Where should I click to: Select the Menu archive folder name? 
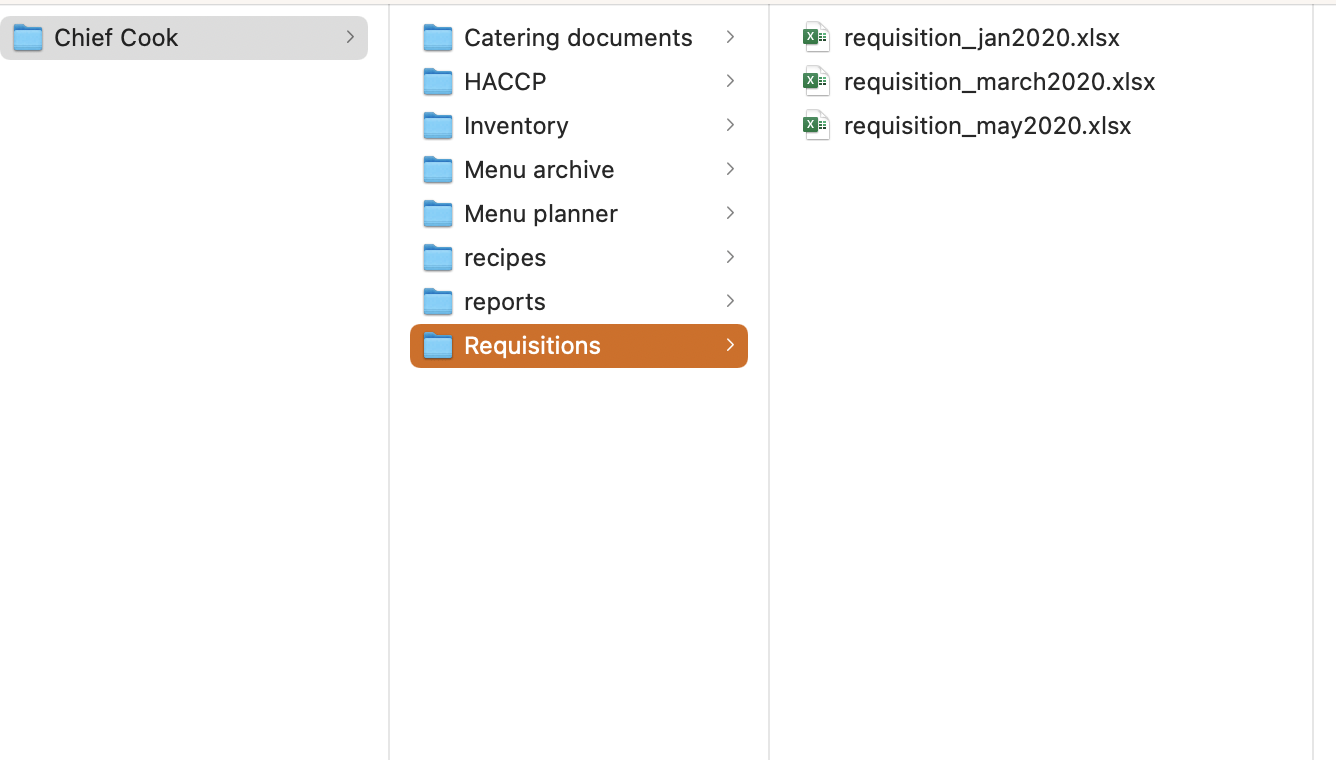coord(539,170)
